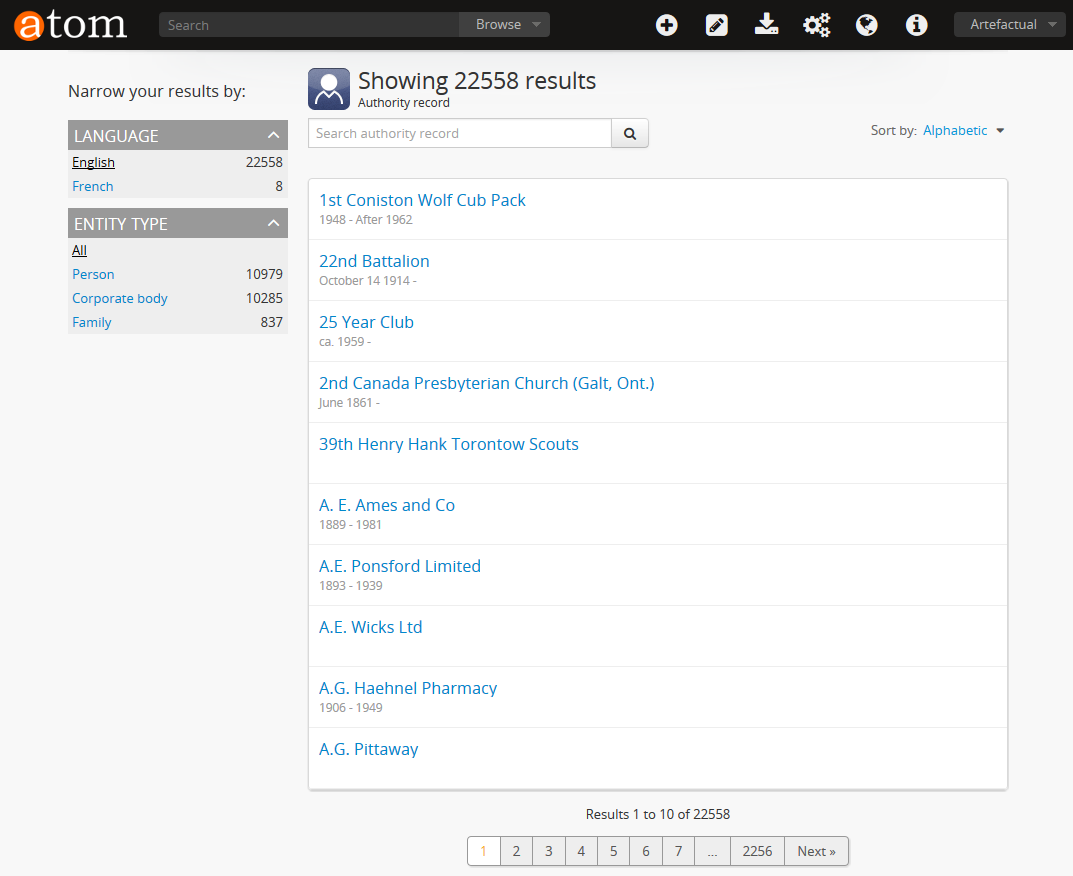This screenshot has width=1073, height=876.
Task: Open the Add (plus) menu icon
Action: click(x=667, y=25)
